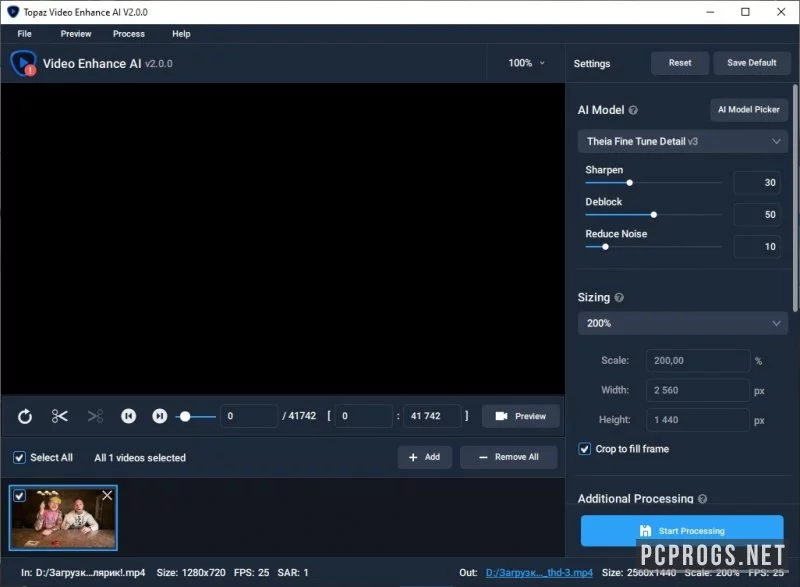This screenshot has height=587, width=800.
Task: Click the Reduce Noise slider handle
Action: 605,247
